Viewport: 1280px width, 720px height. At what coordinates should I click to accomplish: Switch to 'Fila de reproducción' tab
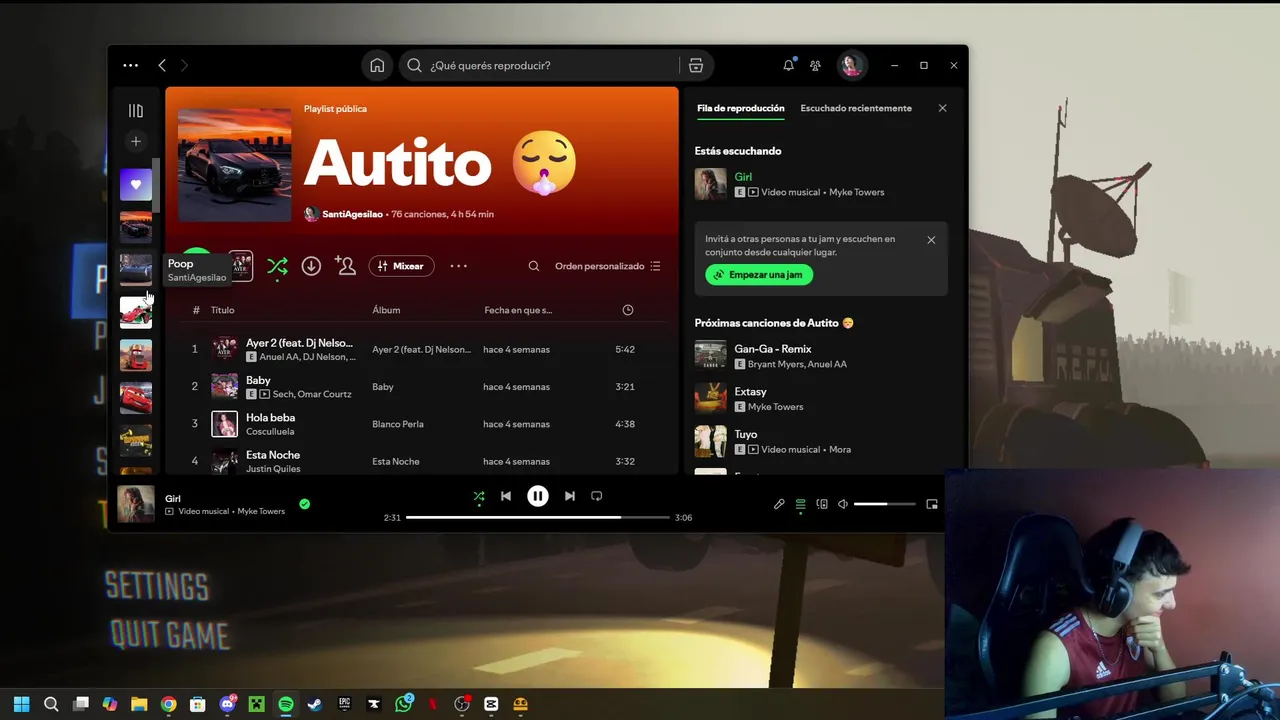pyautogui.click(x=740, y=108)
